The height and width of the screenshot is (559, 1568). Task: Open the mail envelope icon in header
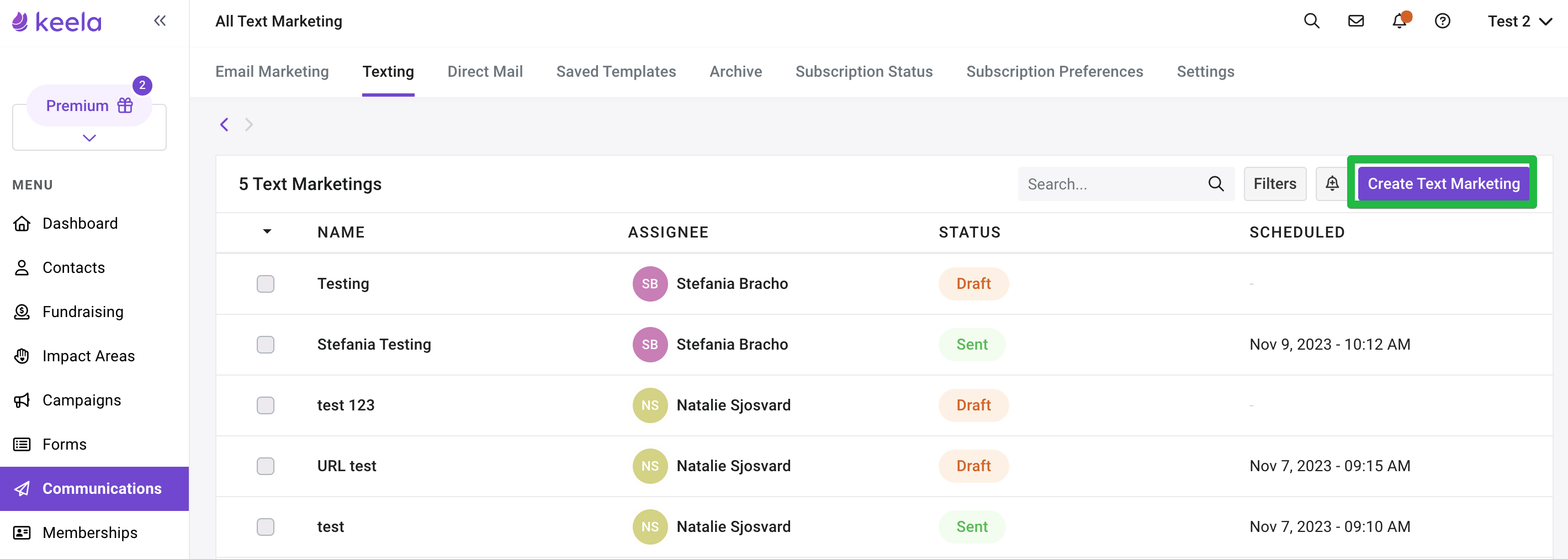pos(1355,22)
